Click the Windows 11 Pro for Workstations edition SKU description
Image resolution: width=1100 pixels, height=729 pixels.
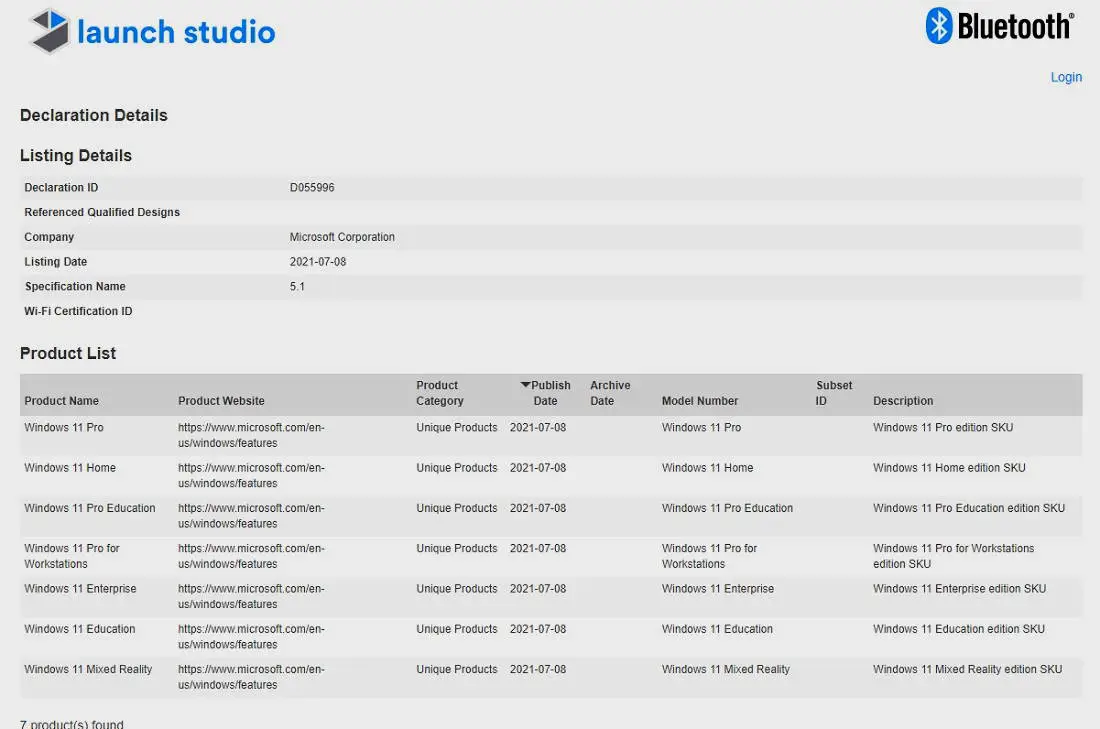coord(953,556)
